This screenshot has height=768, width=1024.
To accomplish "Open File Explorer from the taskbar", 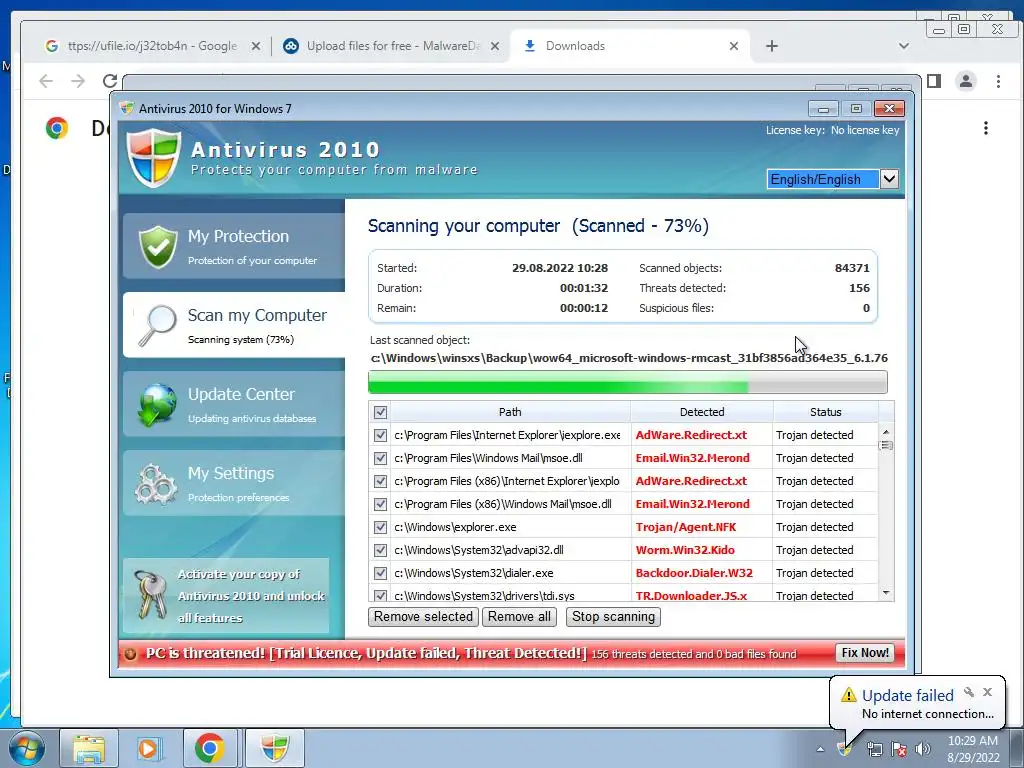I will coord(89,748).
